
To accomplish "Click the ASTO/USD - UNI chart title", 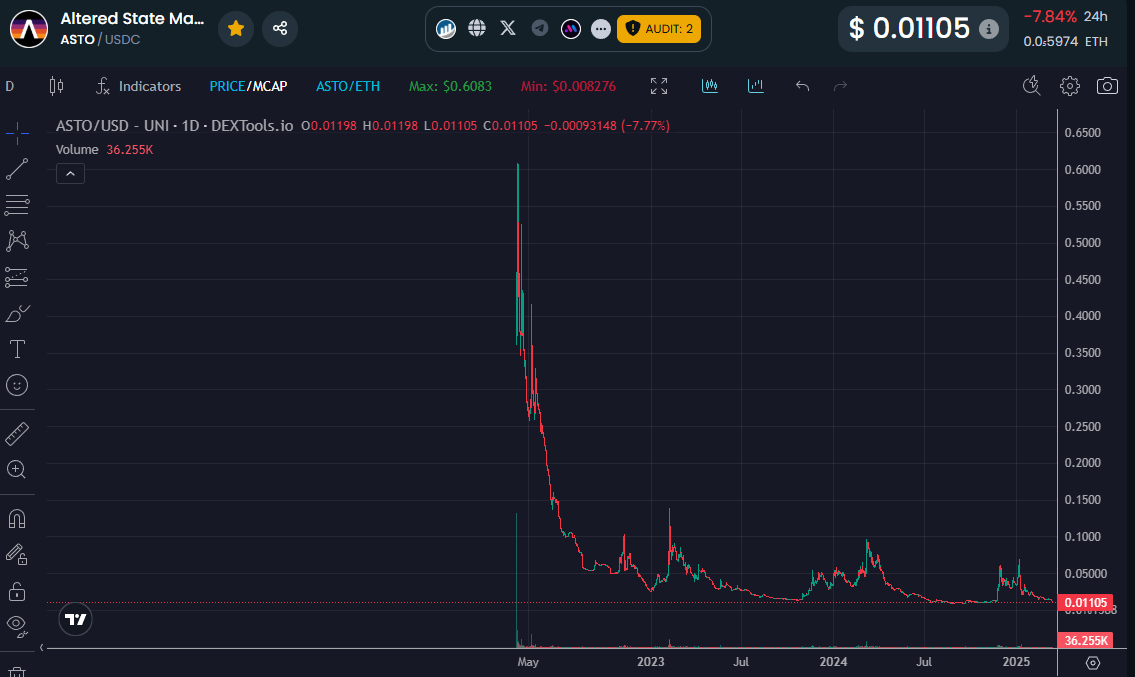I will point(174,125).
